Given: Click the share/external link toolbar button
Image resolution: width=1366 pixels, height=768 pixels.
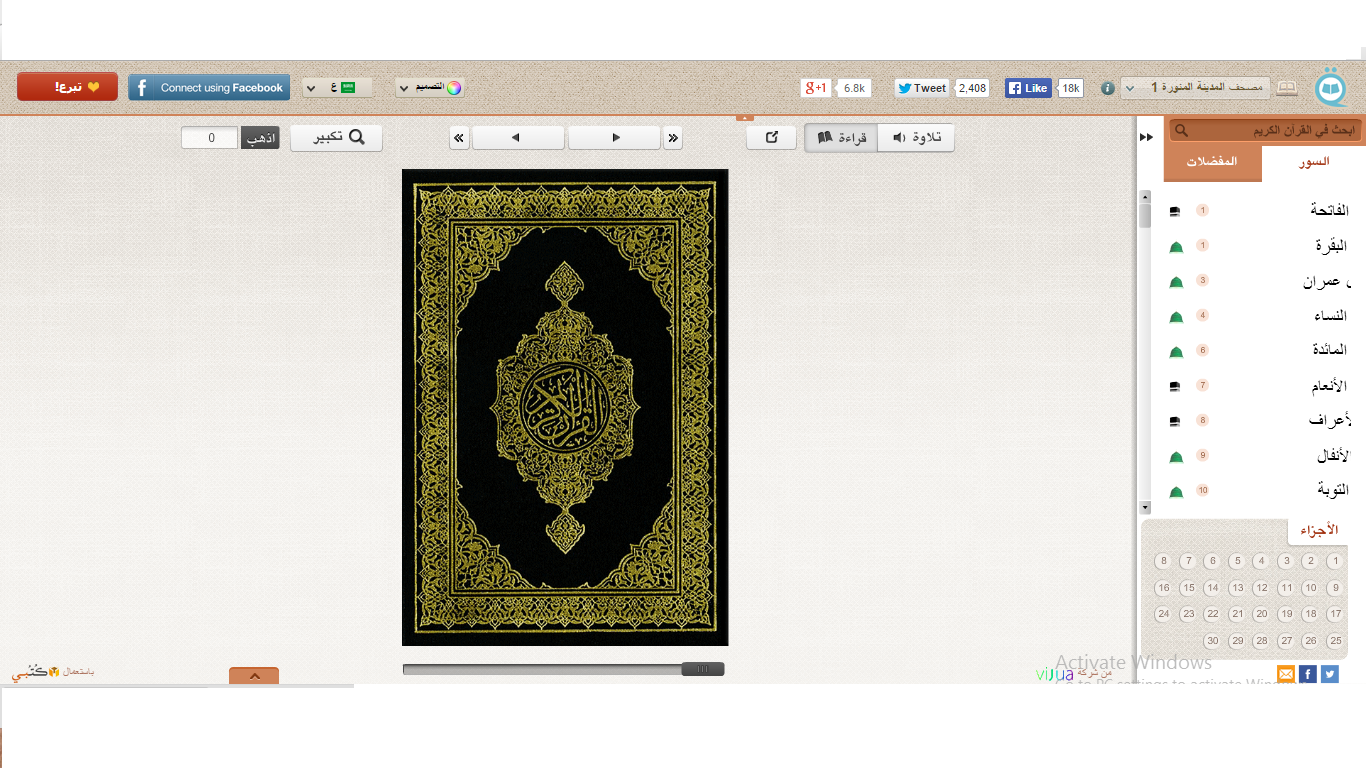Looking at the screenshot, I should (771, 138).
